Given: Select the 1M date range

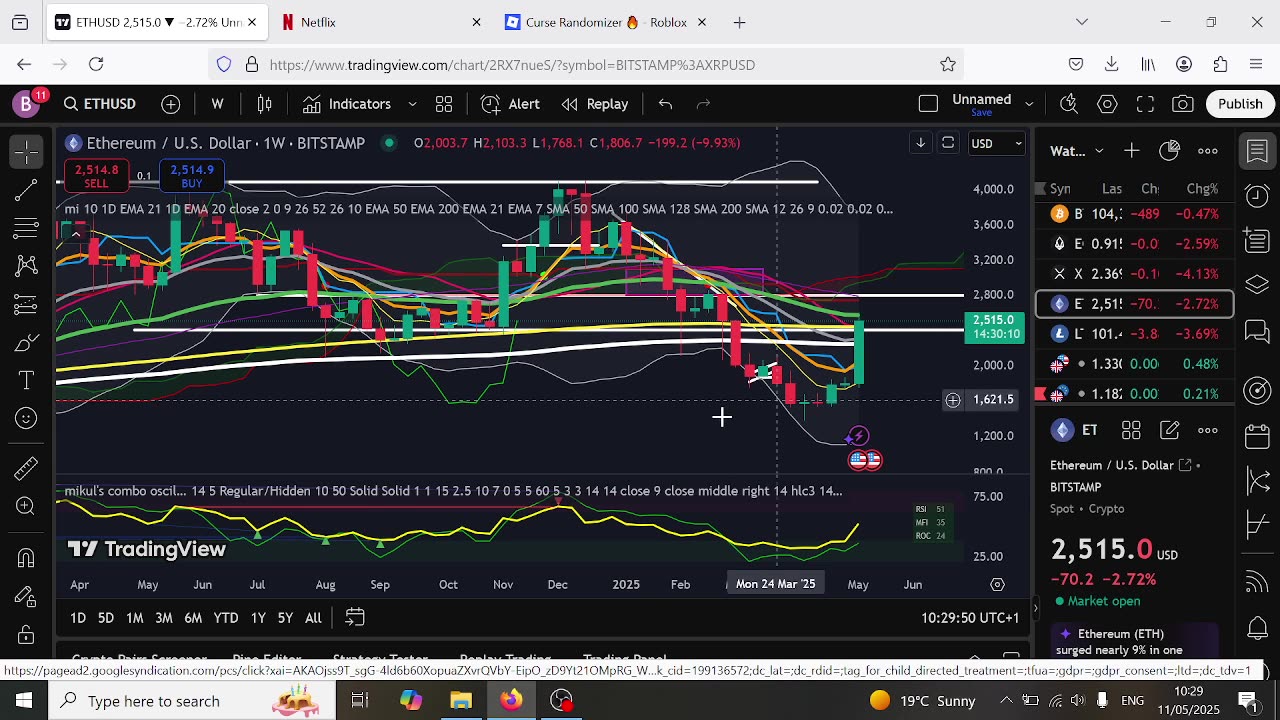Looking at the screenshot, I should (134, 618).
